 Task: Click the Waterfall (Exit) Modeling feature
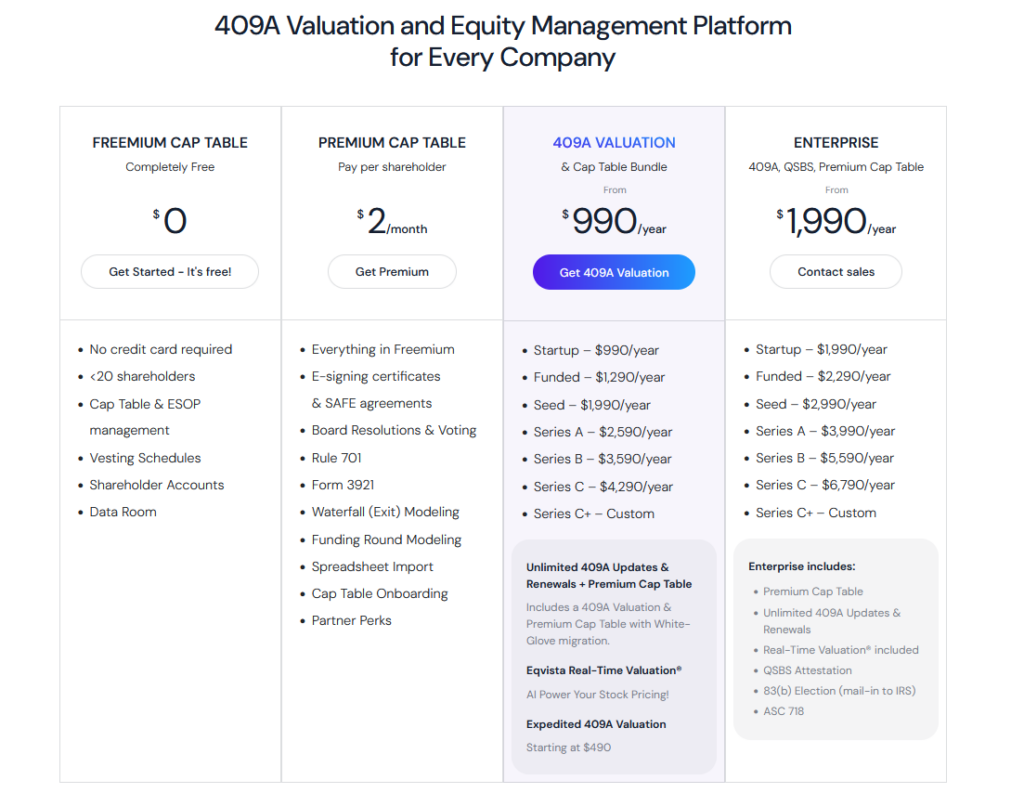[x=385, y=512]
